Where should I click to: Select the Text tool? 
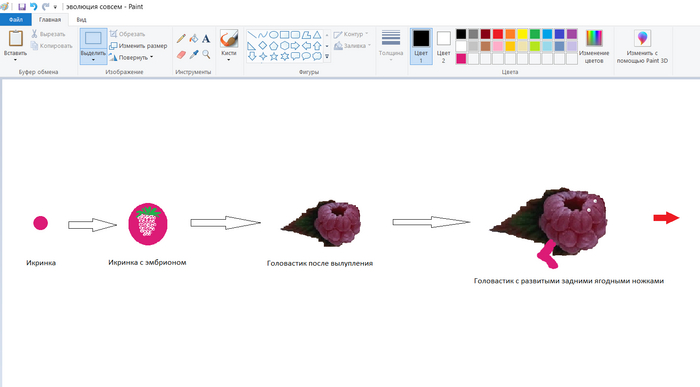[206, 39]
